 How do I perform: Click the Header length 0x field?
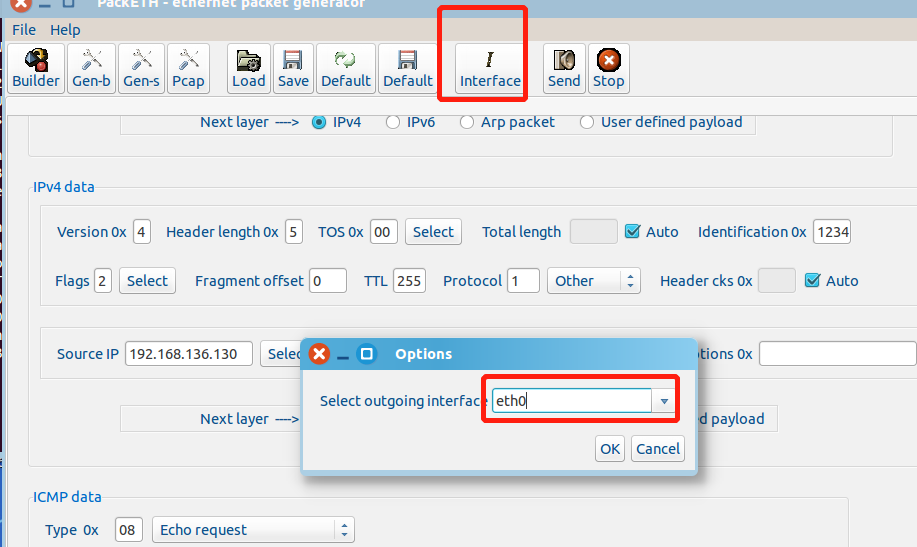pos(294,232)
